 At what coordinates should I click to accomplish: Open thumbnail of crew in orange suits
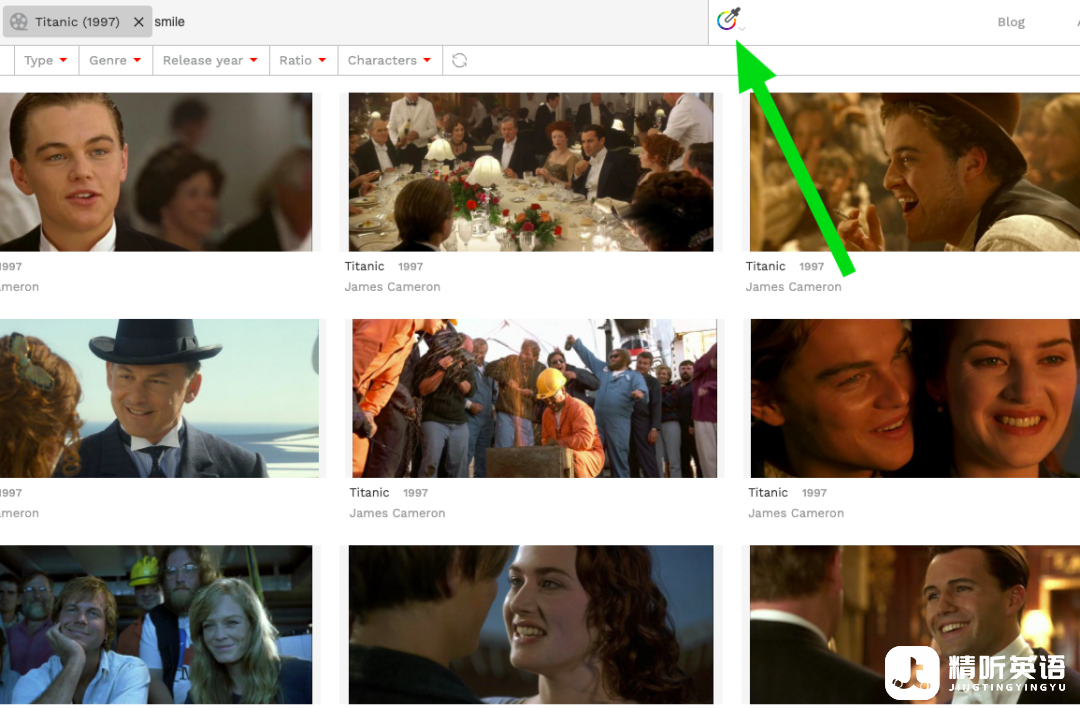point(534,398)
